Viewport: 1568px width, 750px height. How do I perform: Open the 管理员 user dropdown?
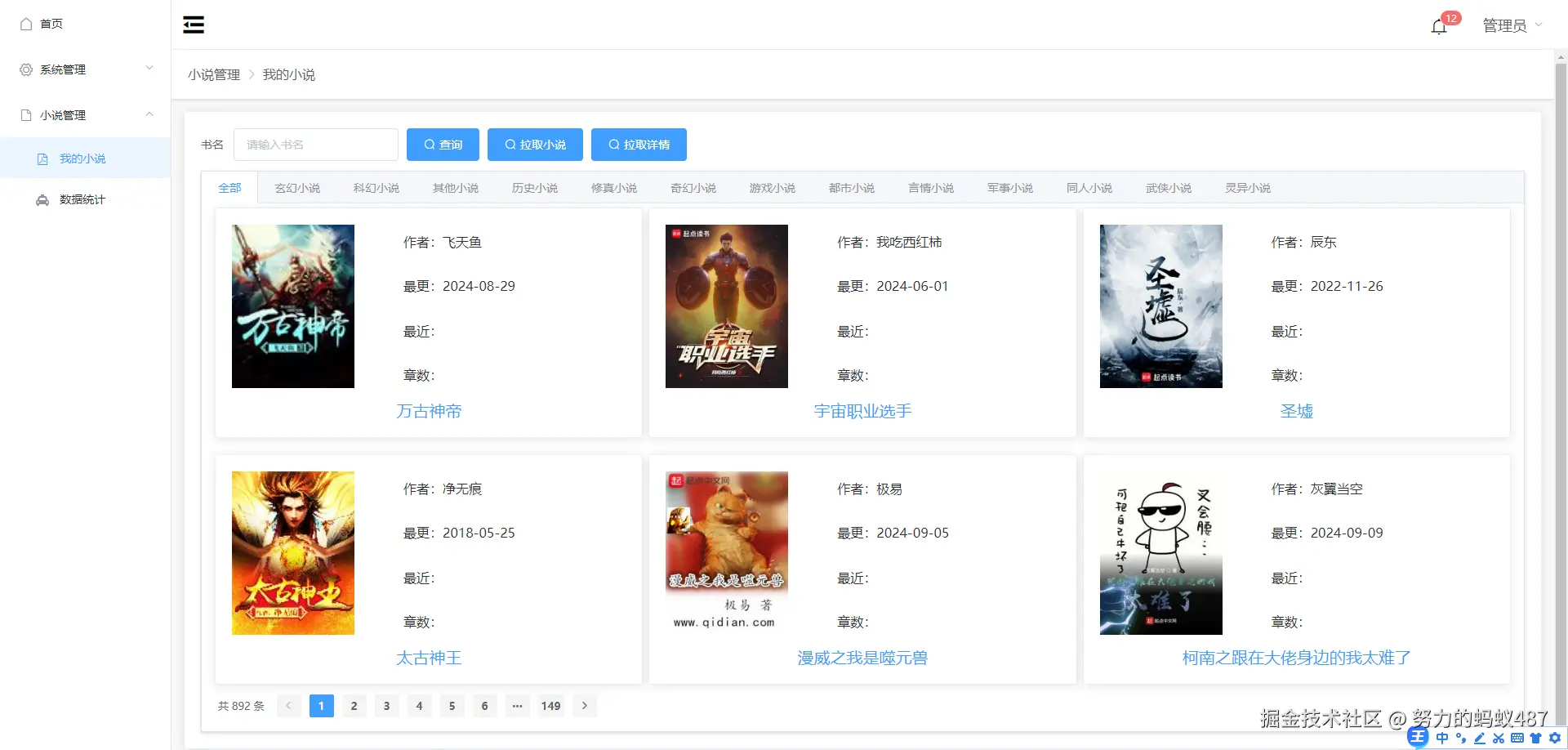pyautogui.click(x=1512, y=26)
